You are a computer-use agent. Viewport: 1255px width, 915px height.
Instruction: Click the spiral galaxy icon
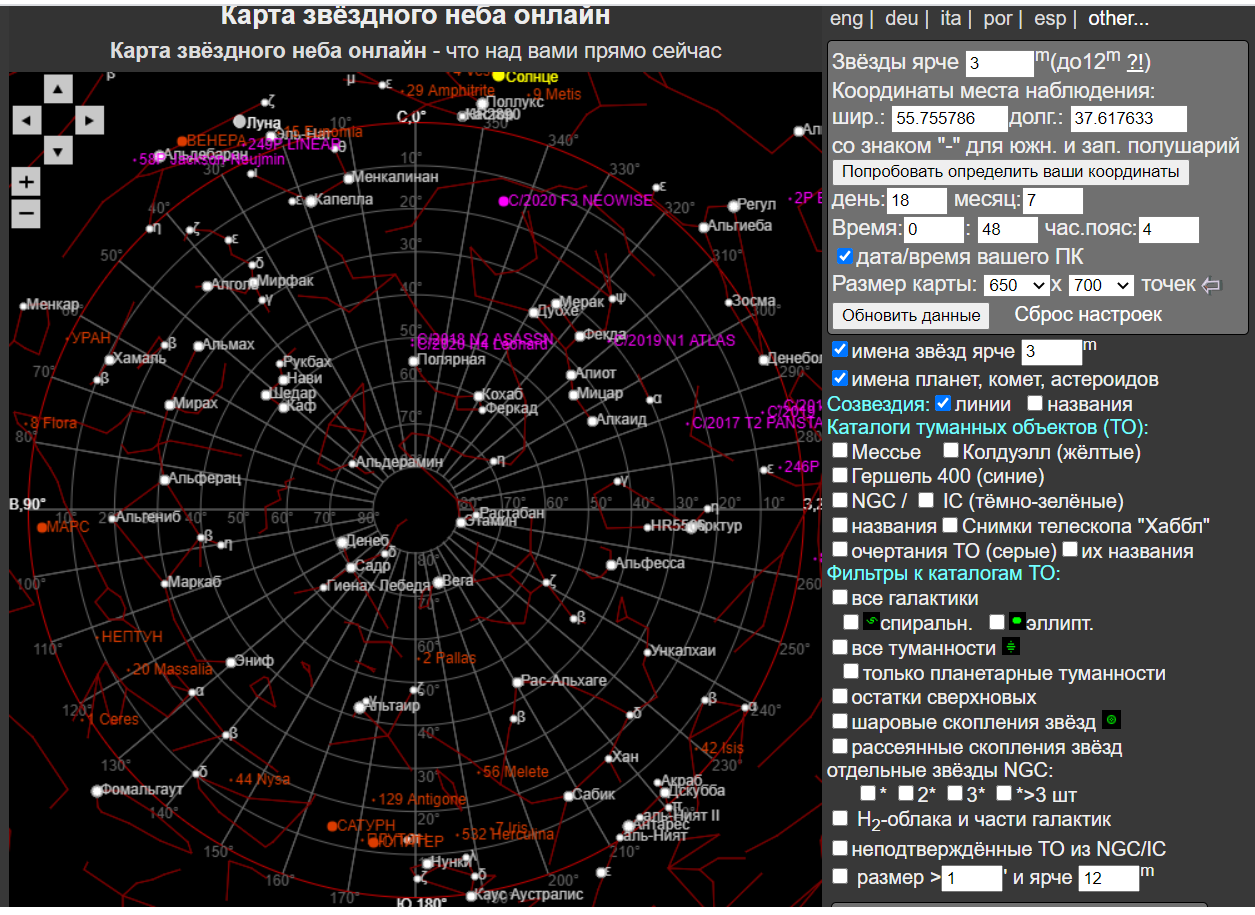871,622
